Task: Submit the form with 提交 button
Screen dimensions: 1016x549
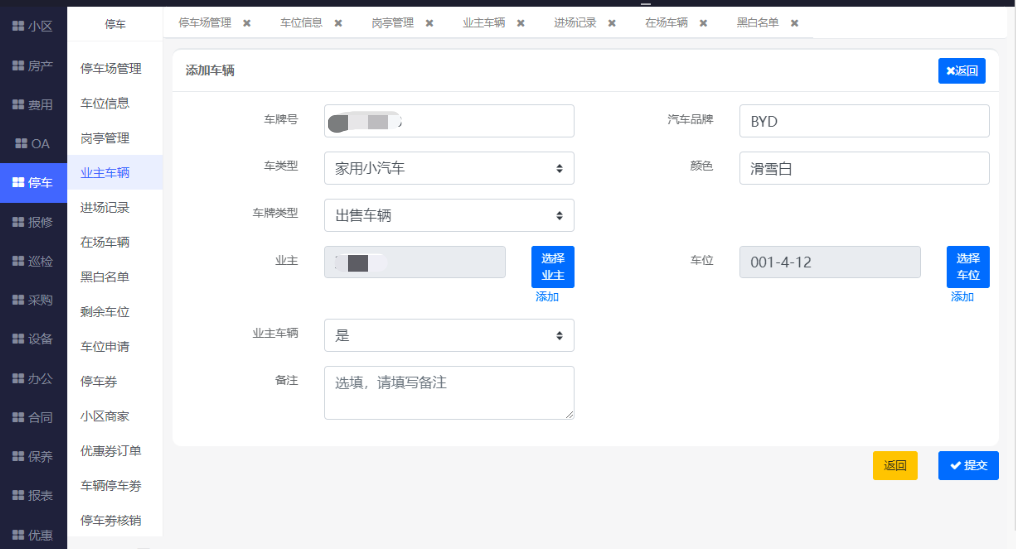Action: (x=969, y=465)
